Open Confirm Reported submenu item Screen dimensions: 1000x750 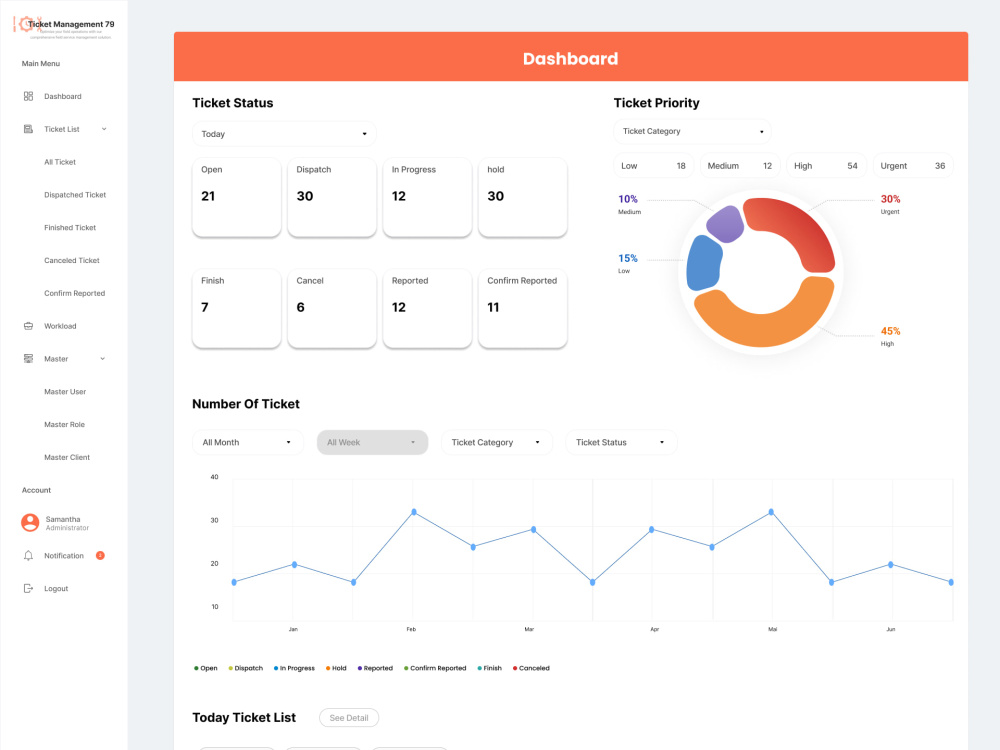click(x=74, y=293)
